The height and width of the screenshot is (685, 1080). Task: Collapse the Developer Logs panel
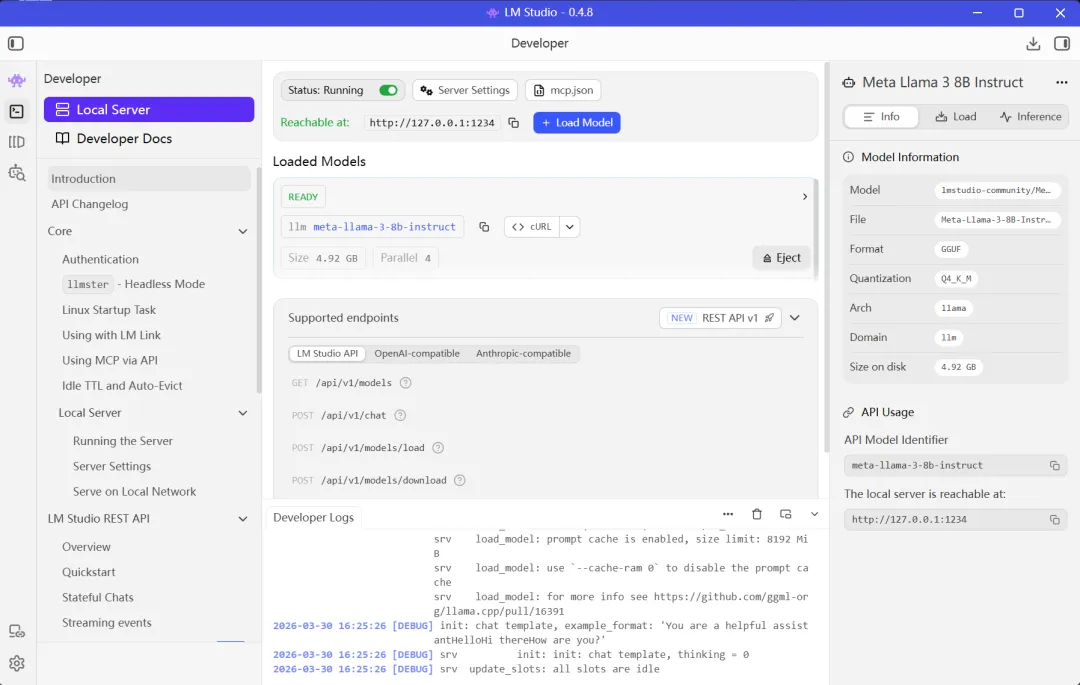tap(814, 514)
